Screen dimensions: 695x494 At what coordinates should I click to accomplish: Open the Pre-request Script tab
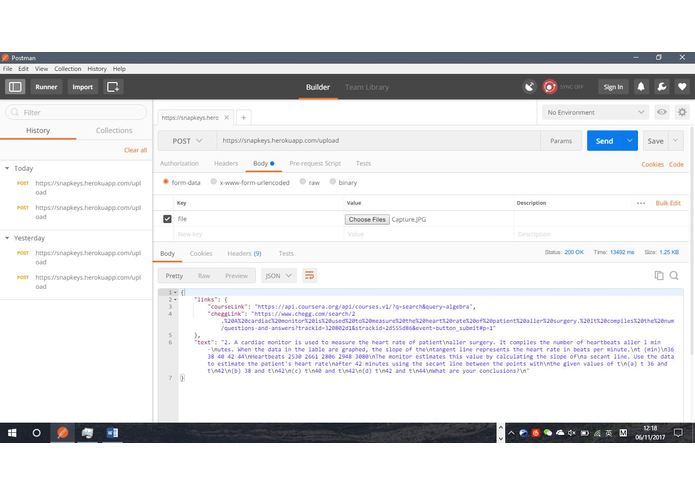[x=315, y=163]
